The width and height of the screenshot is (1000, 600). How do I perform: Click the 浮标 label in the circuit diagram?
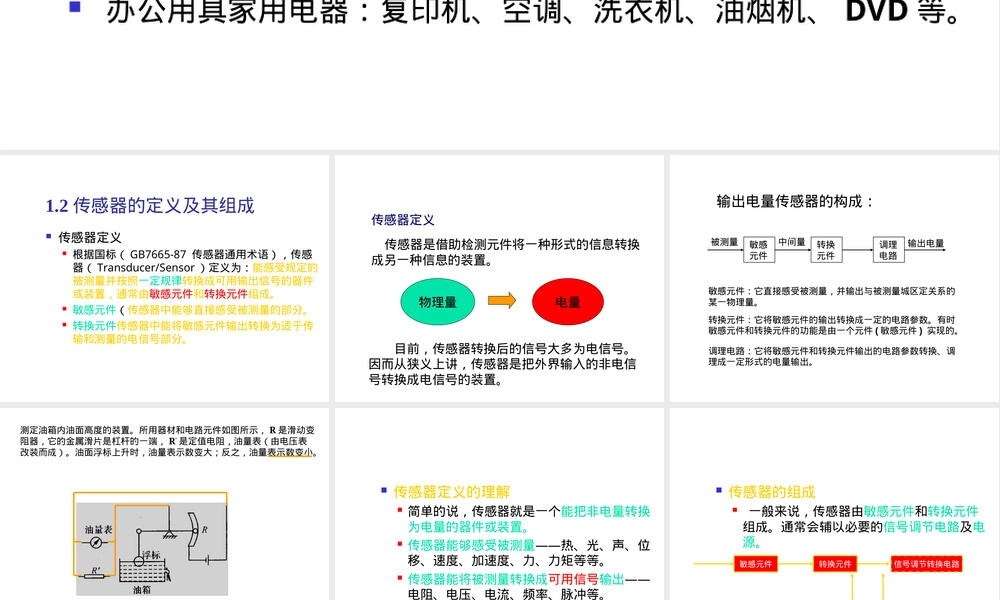coord(151,555)
